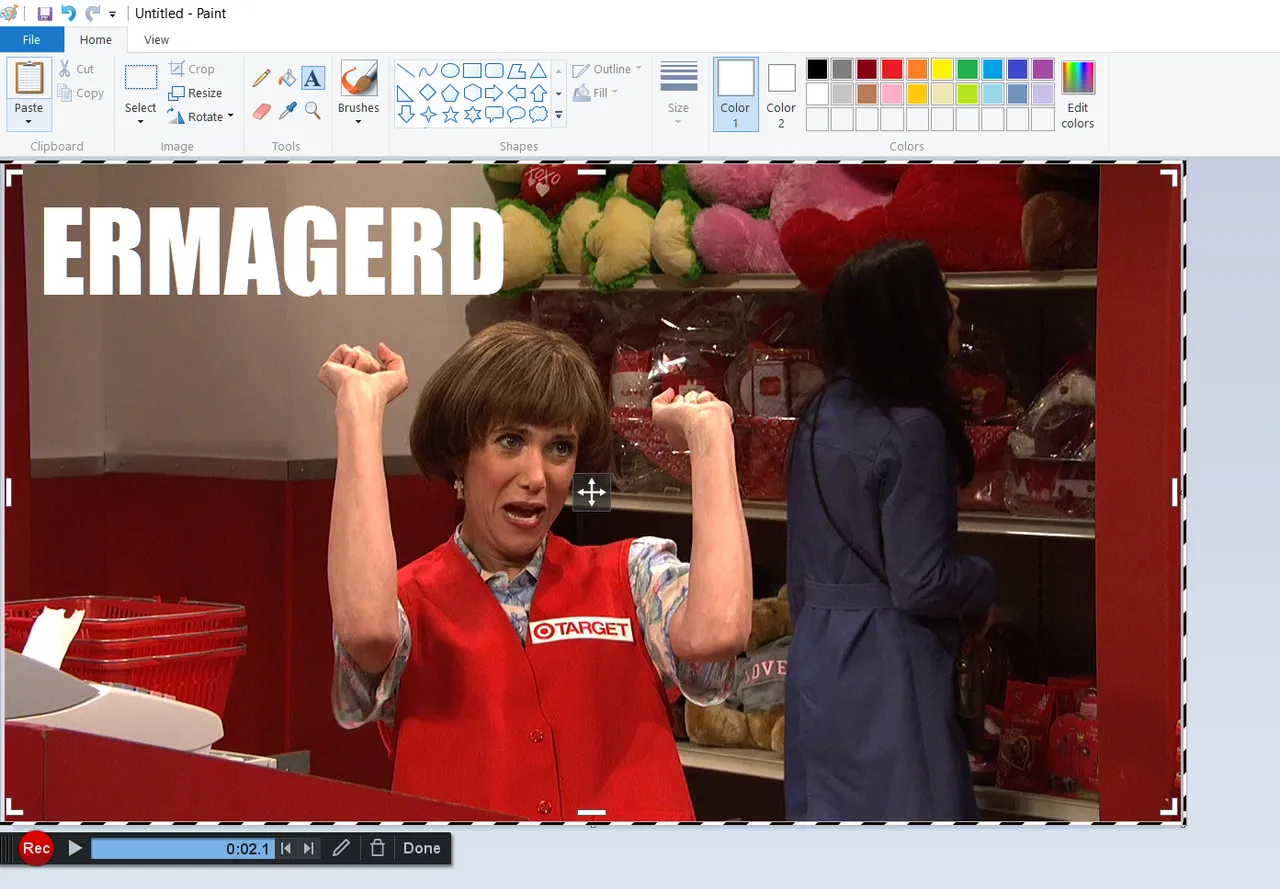Open the Customize Quick Access Toolbar arrow
The width and height of the screenshot is (1280, 889).
point(112,14)
